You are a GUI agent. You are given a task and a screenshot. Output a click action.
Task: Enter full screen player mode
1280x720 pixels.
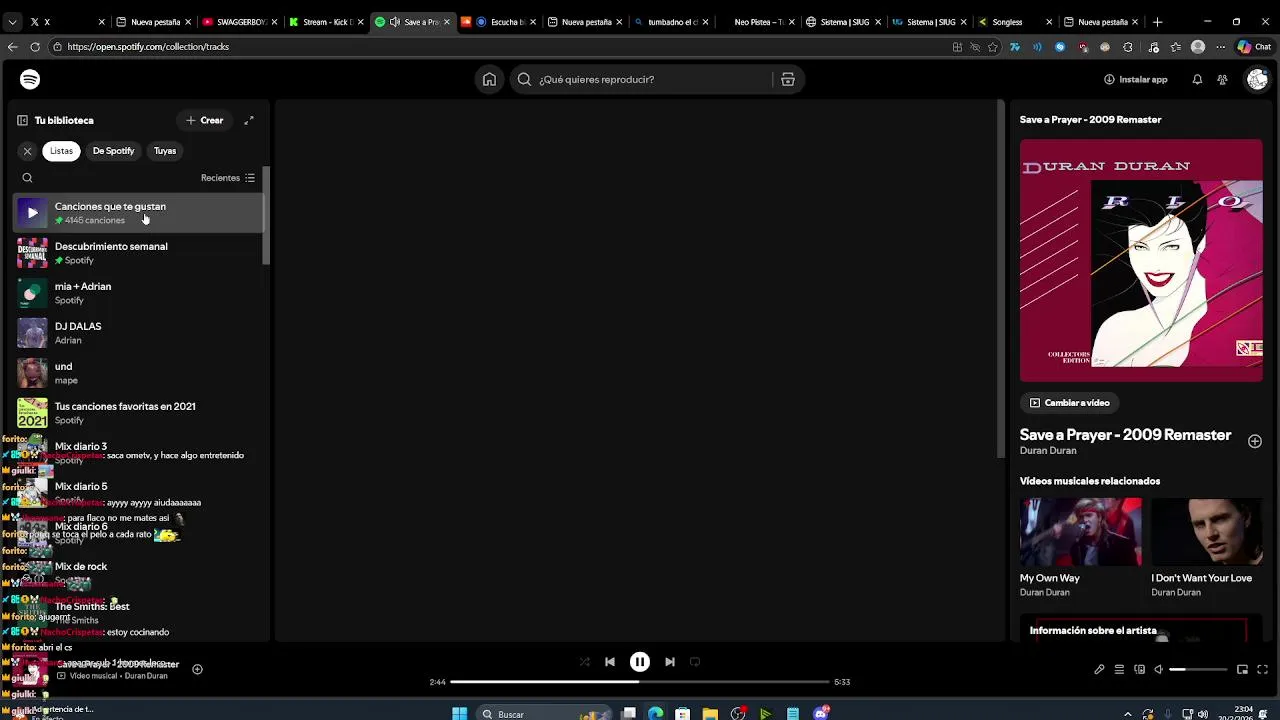[1262, 670]
